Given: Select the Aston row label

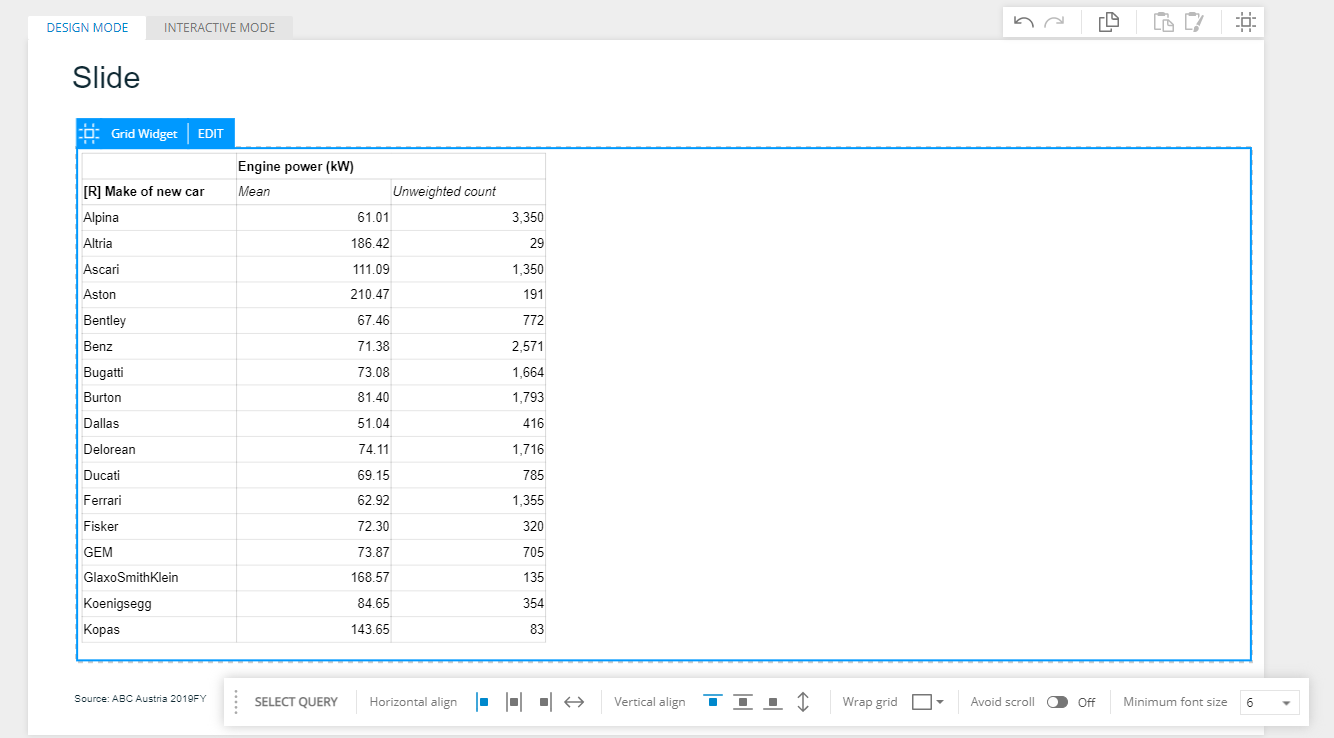Looking at the screenshot, I should [100, 294].
